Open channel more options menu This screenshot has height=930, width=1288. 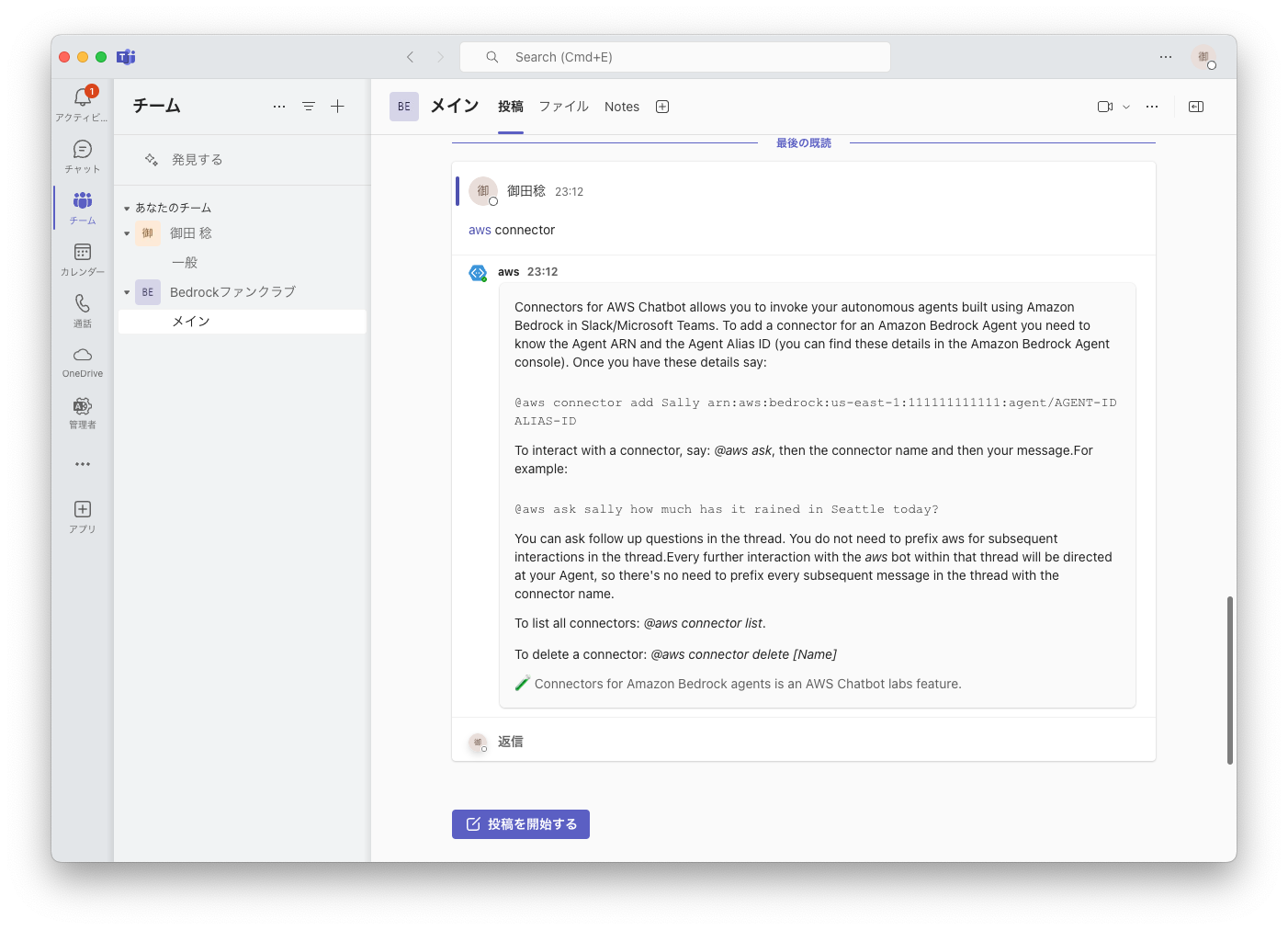coord(1152,107)
